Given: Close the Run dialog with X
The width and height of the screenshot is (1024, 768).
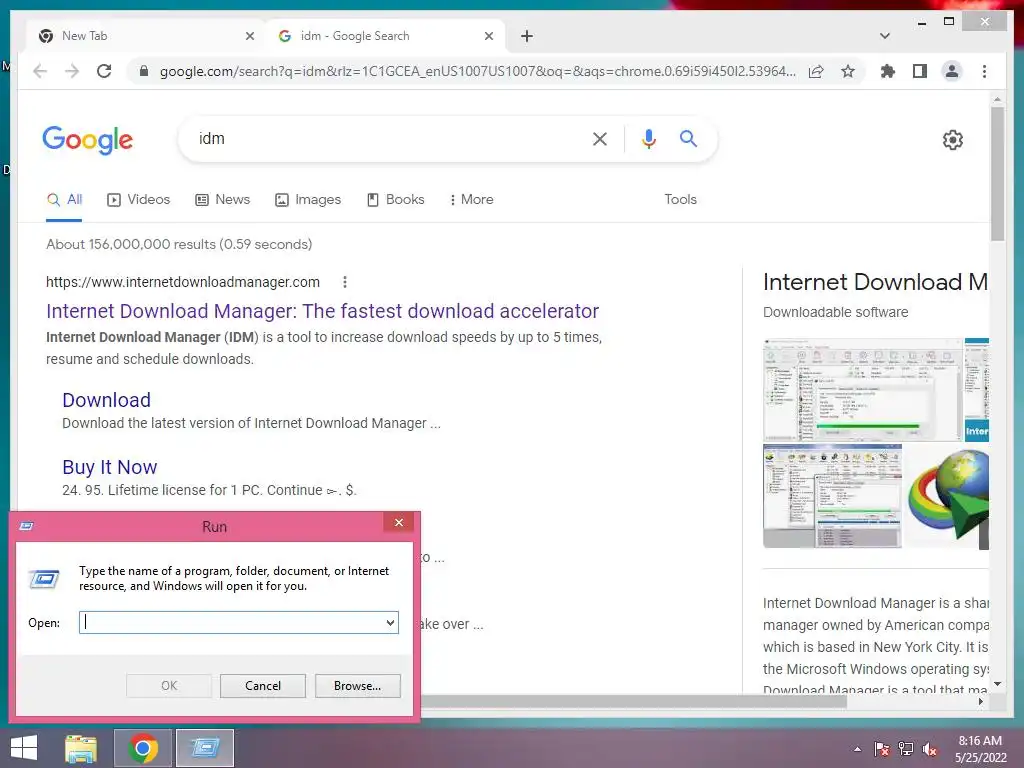Looking at the screenshot, I should tap(399, 522).
